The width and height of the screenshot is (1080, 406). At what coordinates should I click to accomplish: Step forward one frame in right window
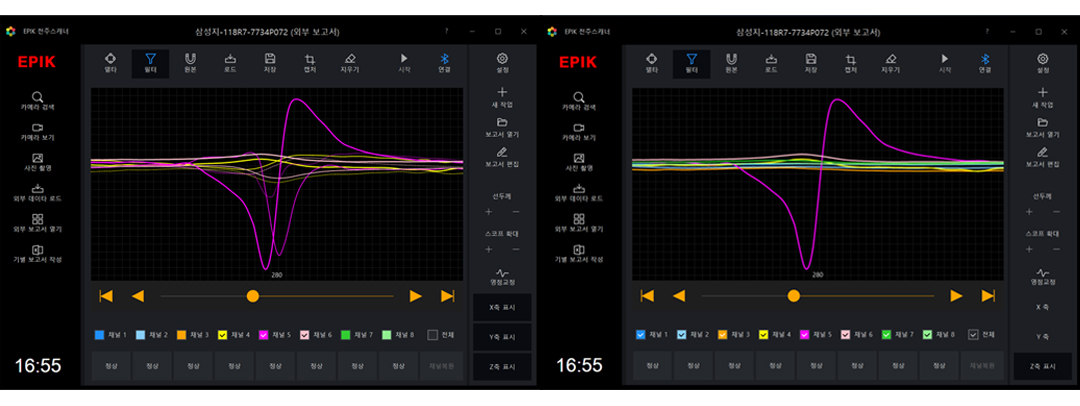pos(956,296)
